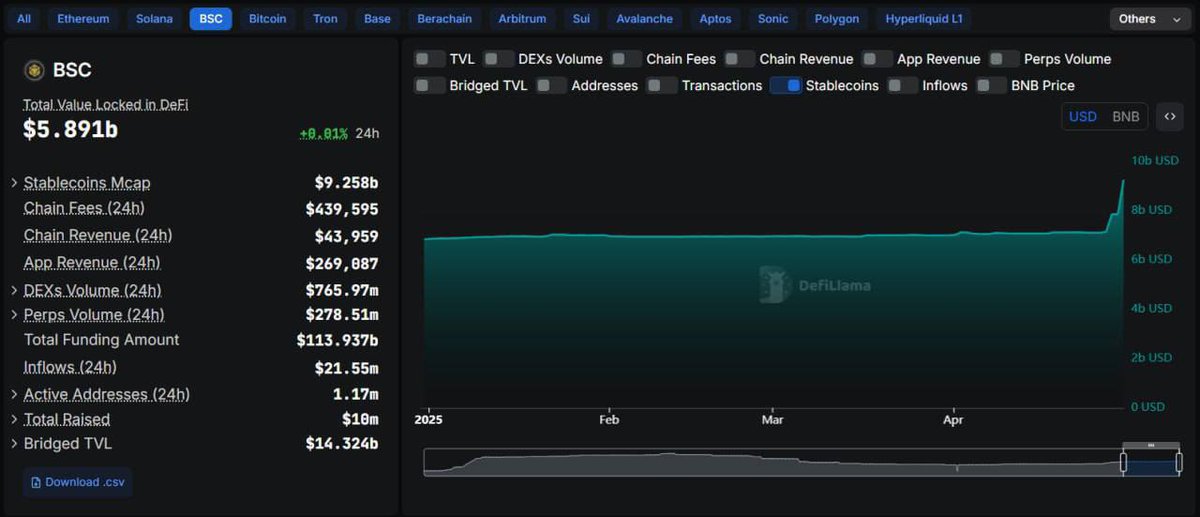1200x517 pixels.
Task: Click the Download .csv button
Action: (x=78, y=482)
